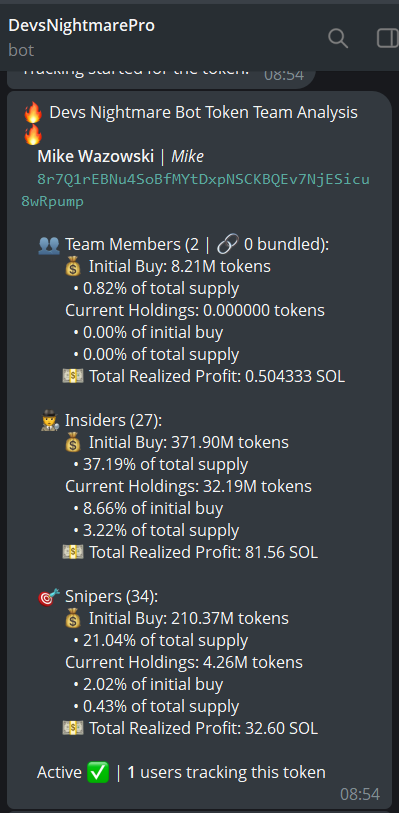
Task: Click the money bag beside Insiders Initial Buy
Action: [x=74, y=442]
